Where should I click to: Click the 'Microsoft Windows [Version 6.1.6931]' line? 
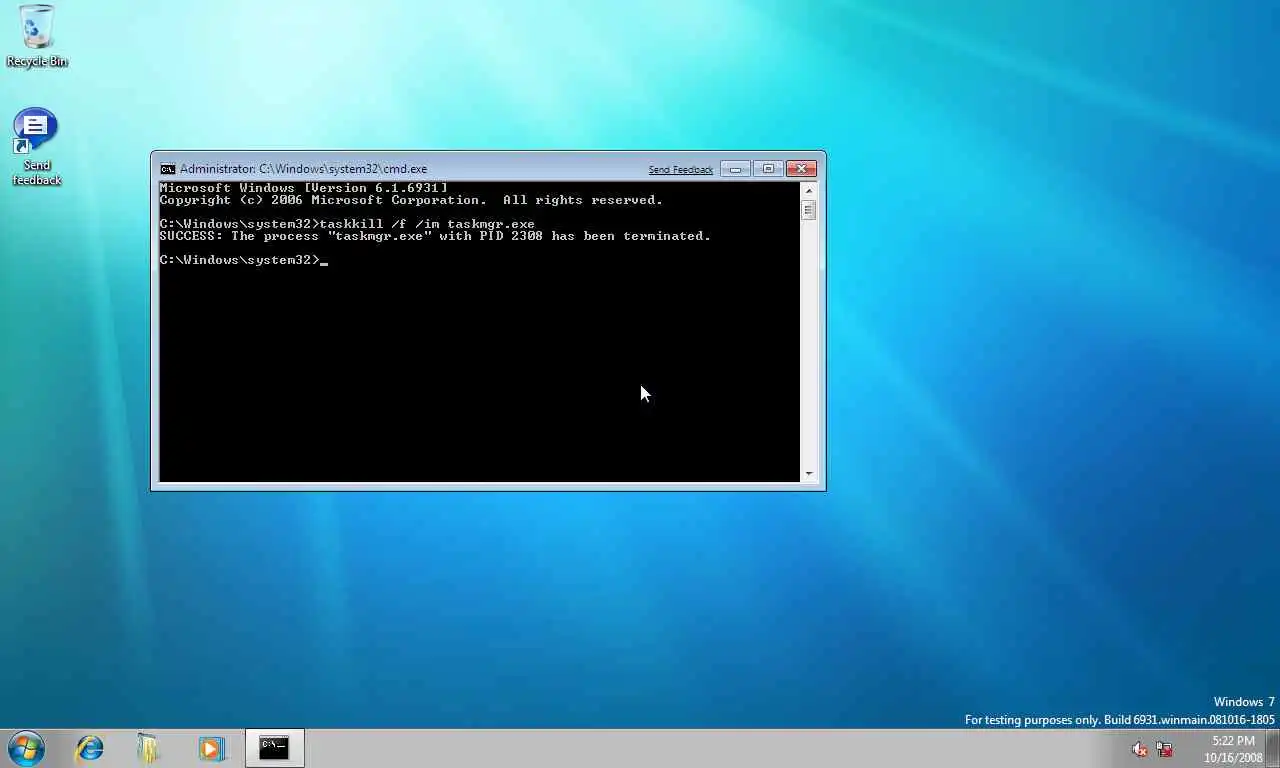tap(303, 188)
